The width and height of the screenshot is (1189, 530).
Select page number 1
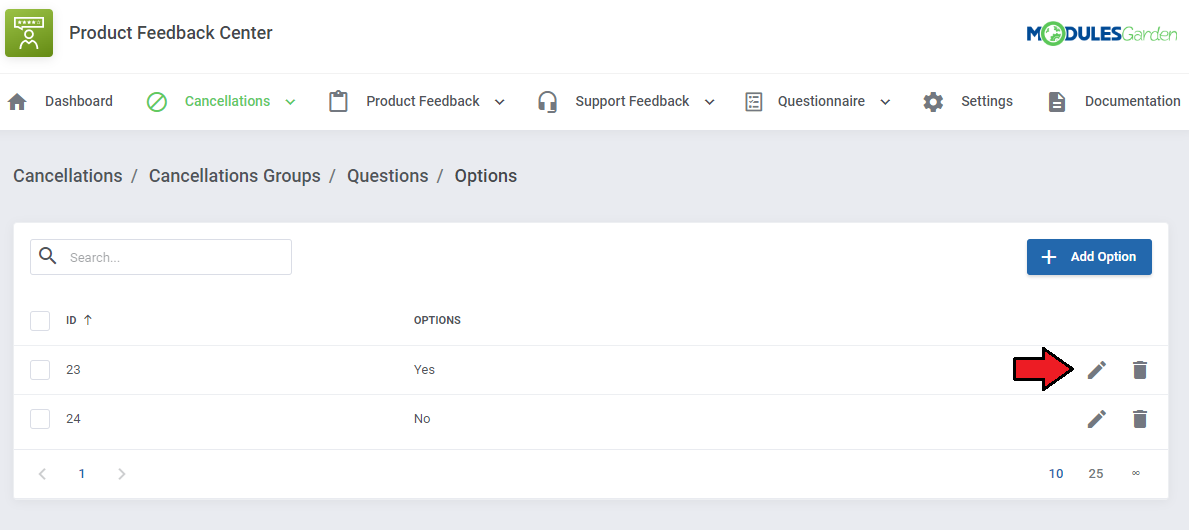[82, 474]
